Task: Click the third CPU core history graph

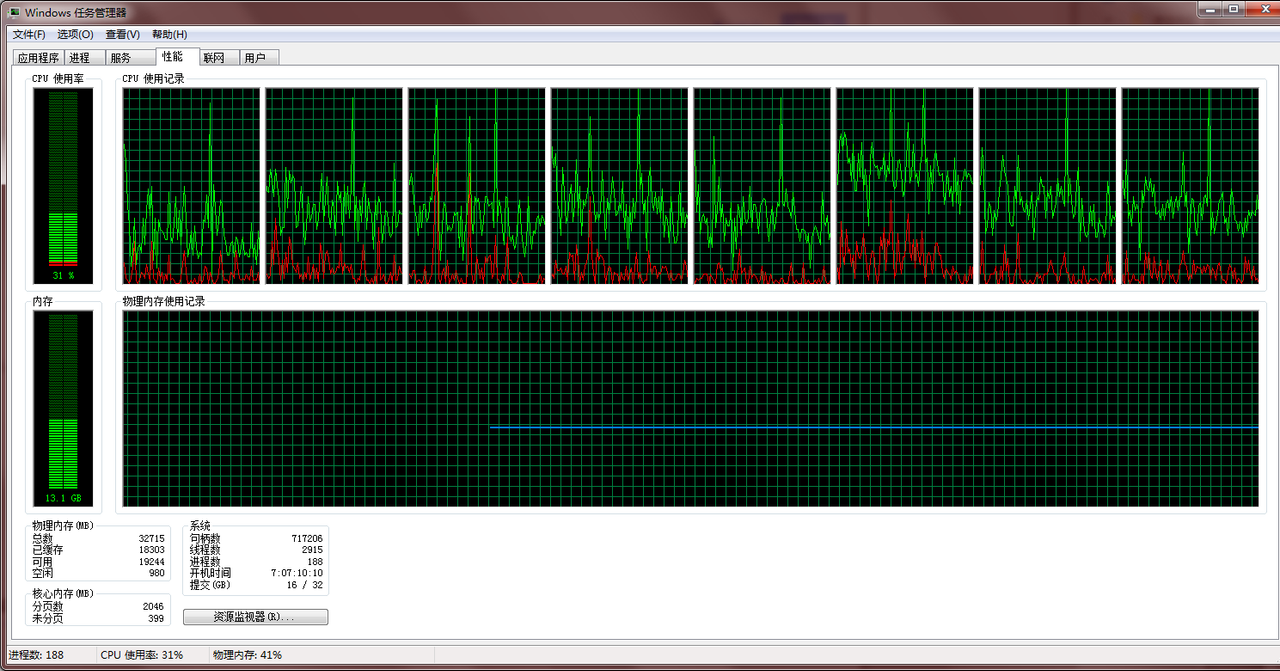Action: [x=477, y=186]
